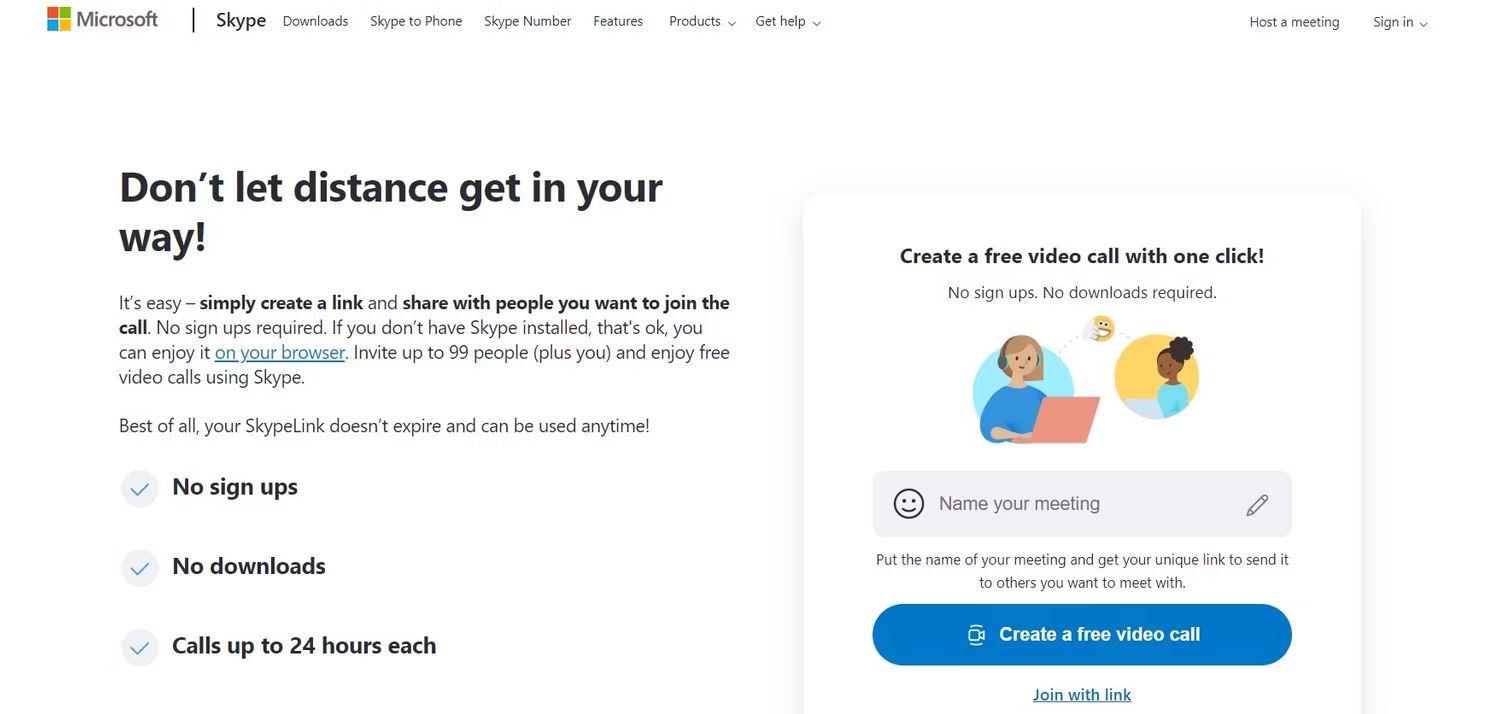Expand the Get help dropdown
1494x714 pixels.
(x=788, y=21)
